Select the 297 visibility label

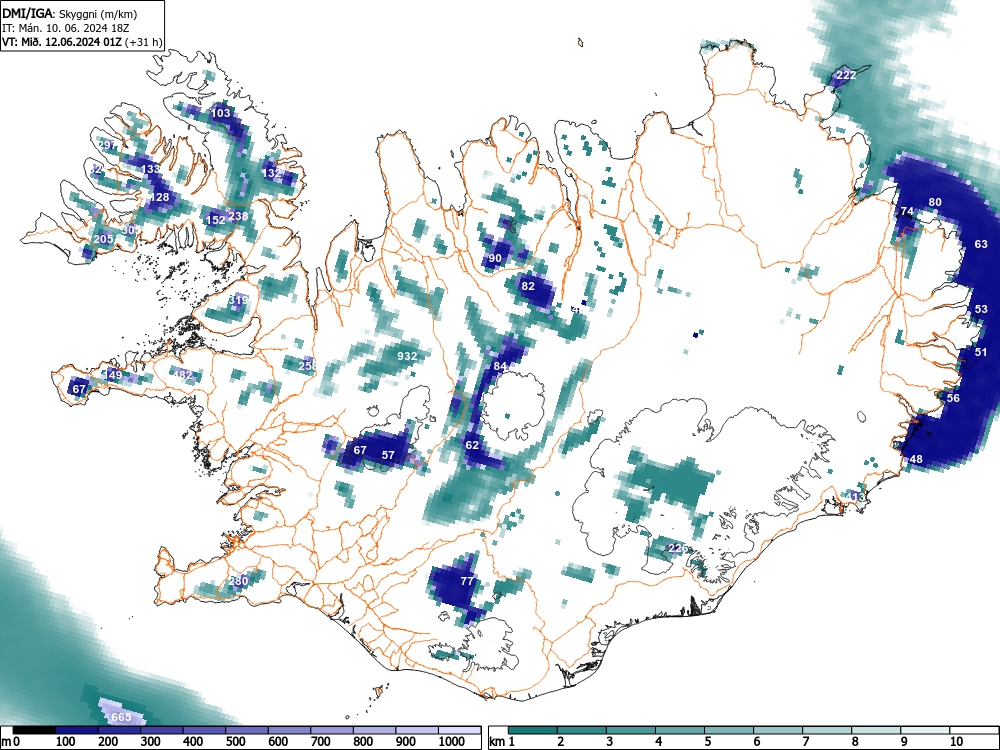107,145
